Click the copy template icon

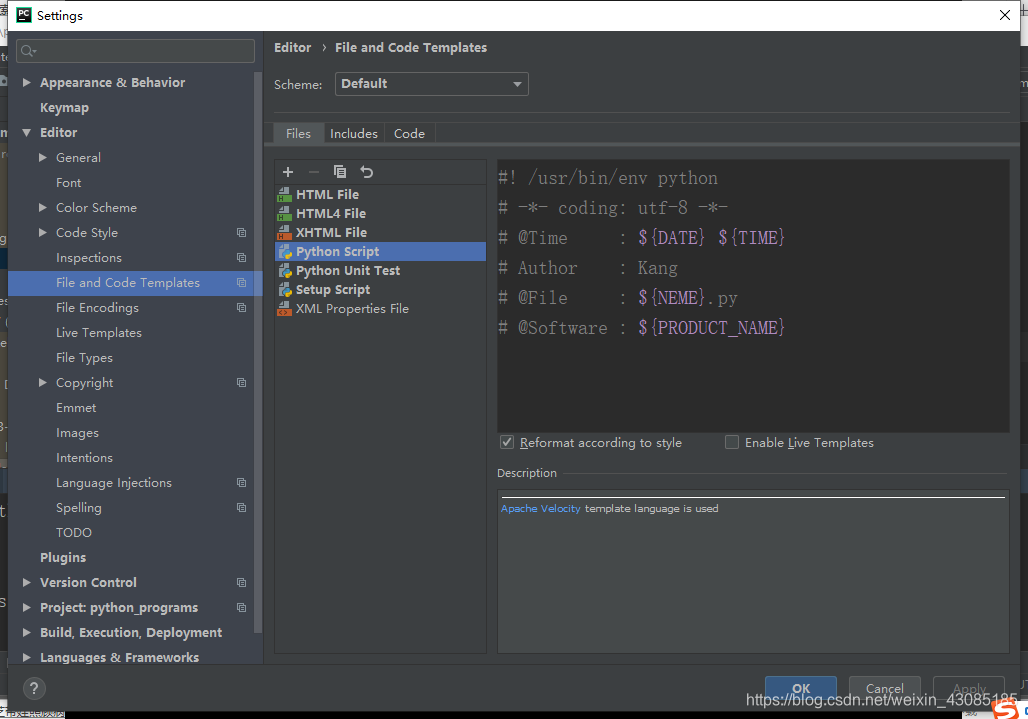click(340, 172)
